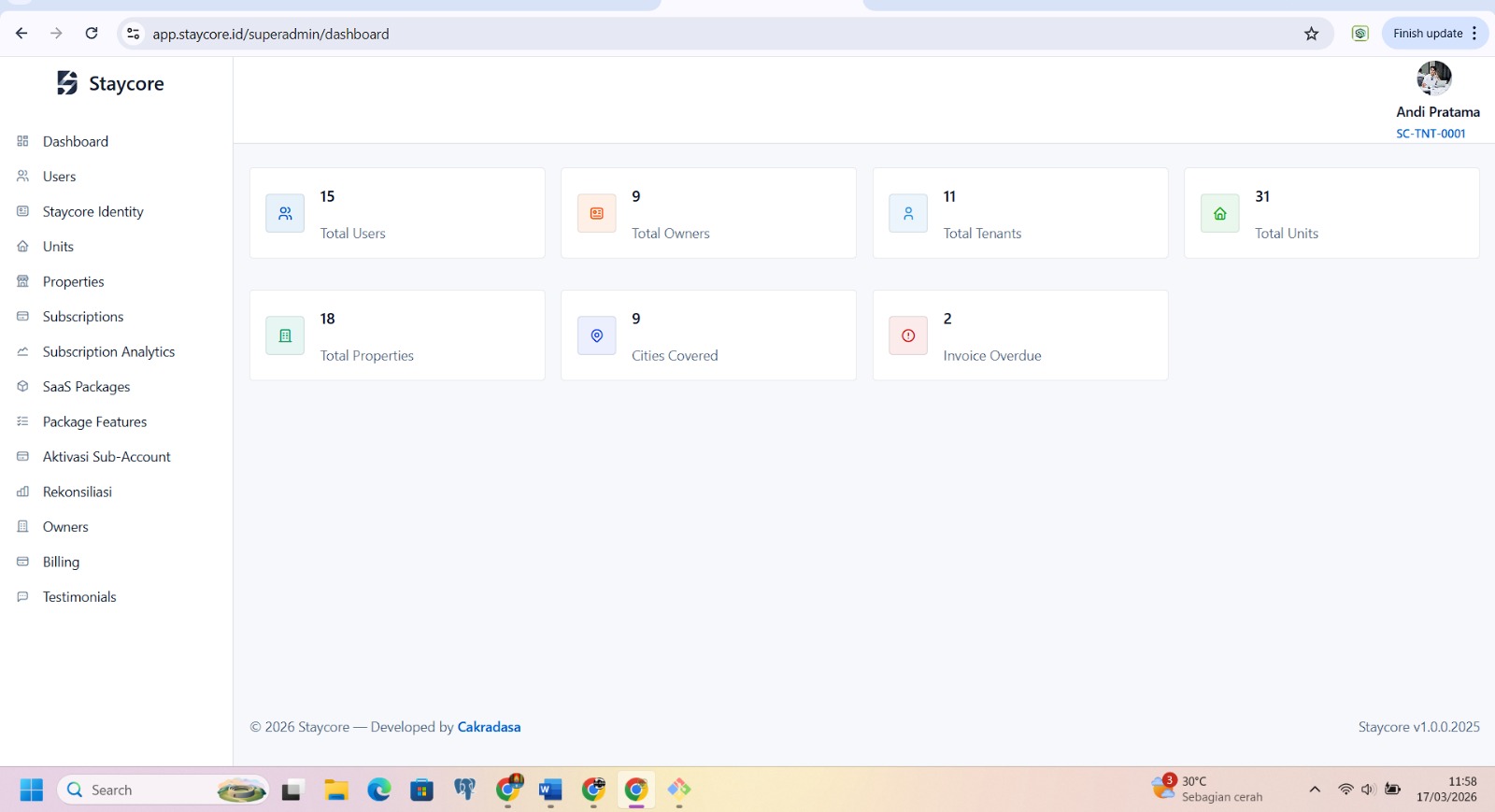Click the "Cities Covered" label
Screen dimensions: 1495x812
coord(675,356)
